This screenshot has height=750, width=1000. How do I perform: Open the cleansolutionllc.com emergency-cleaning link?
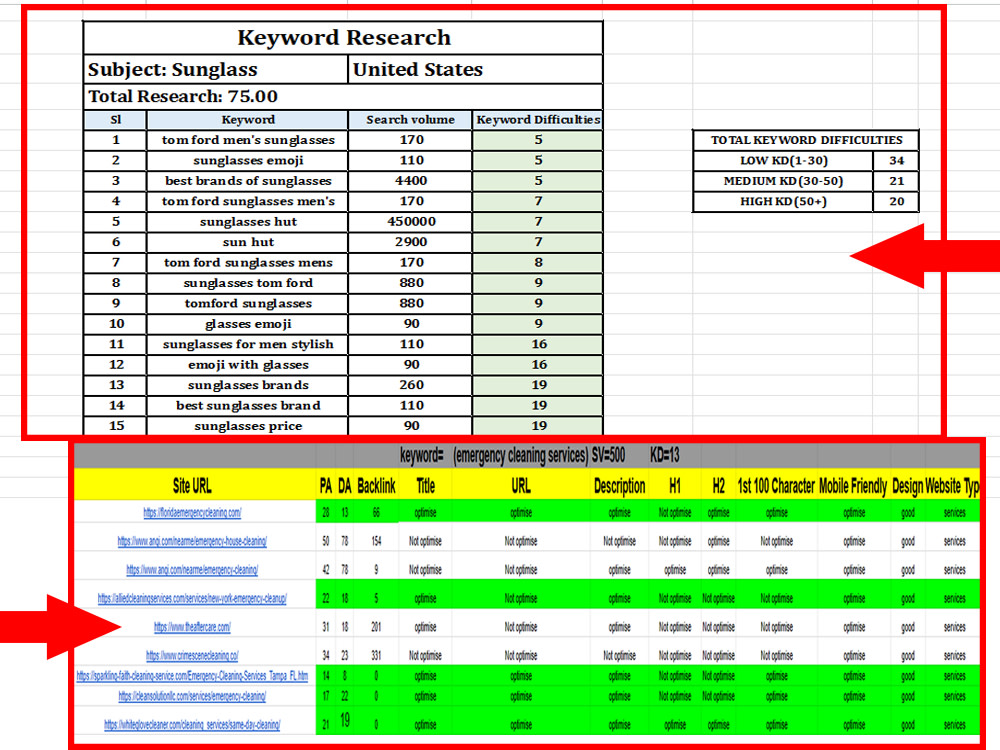192,696
